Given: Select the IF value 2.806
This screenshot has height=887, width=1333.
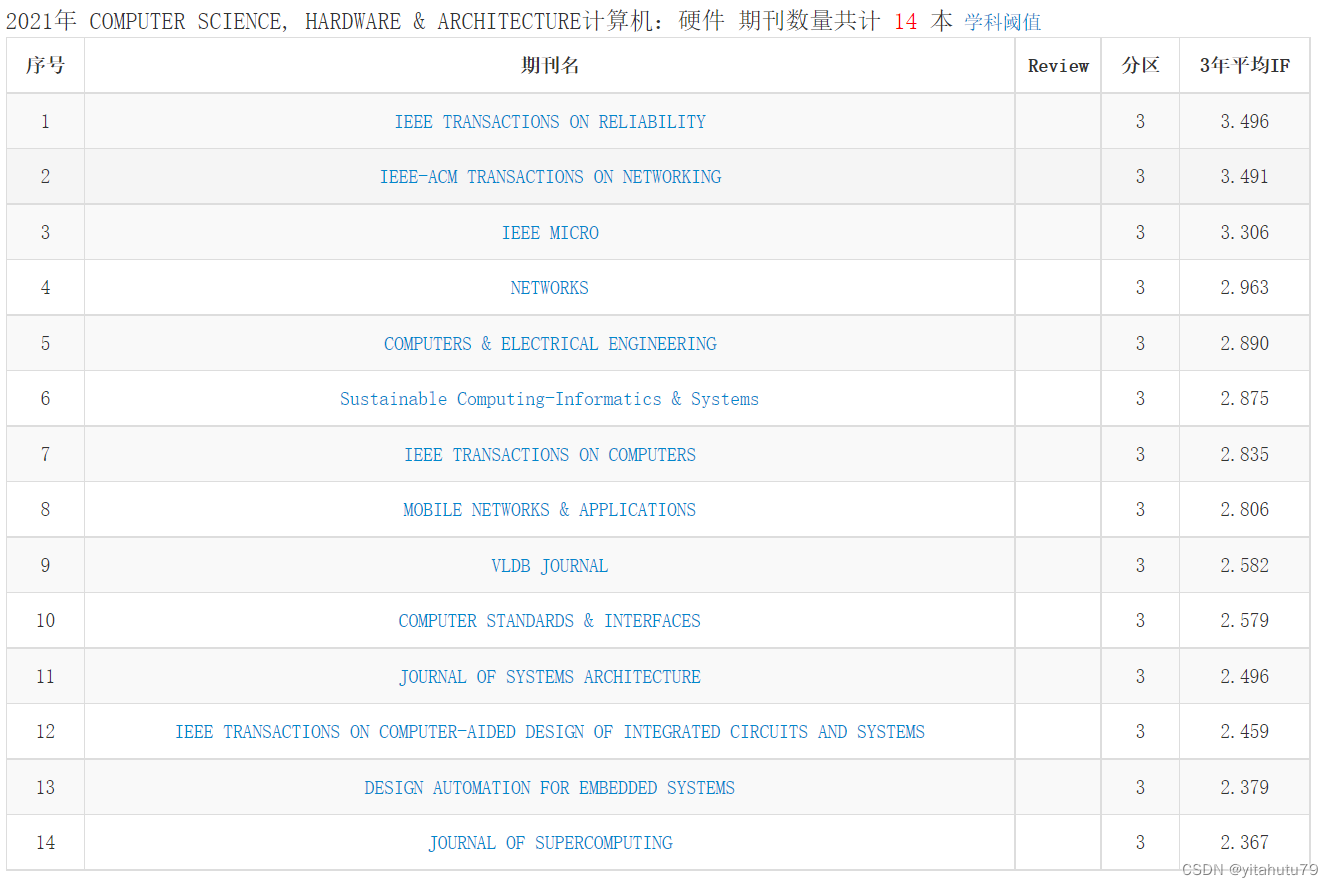Looking at the screenshot, I should coord(1245,510).
